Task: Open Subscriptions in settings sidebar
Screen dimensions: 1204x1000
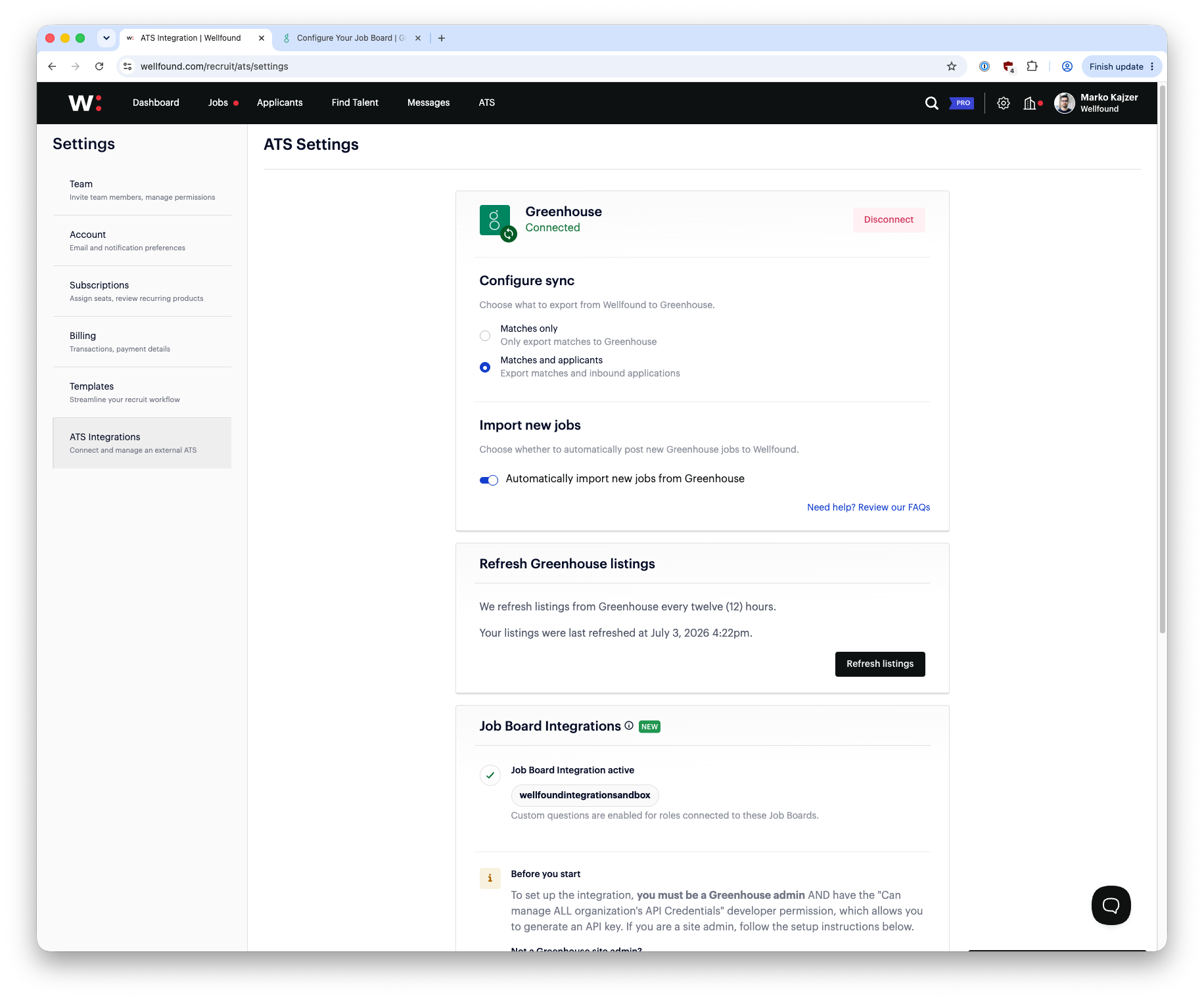Action: tap(142, 291)
